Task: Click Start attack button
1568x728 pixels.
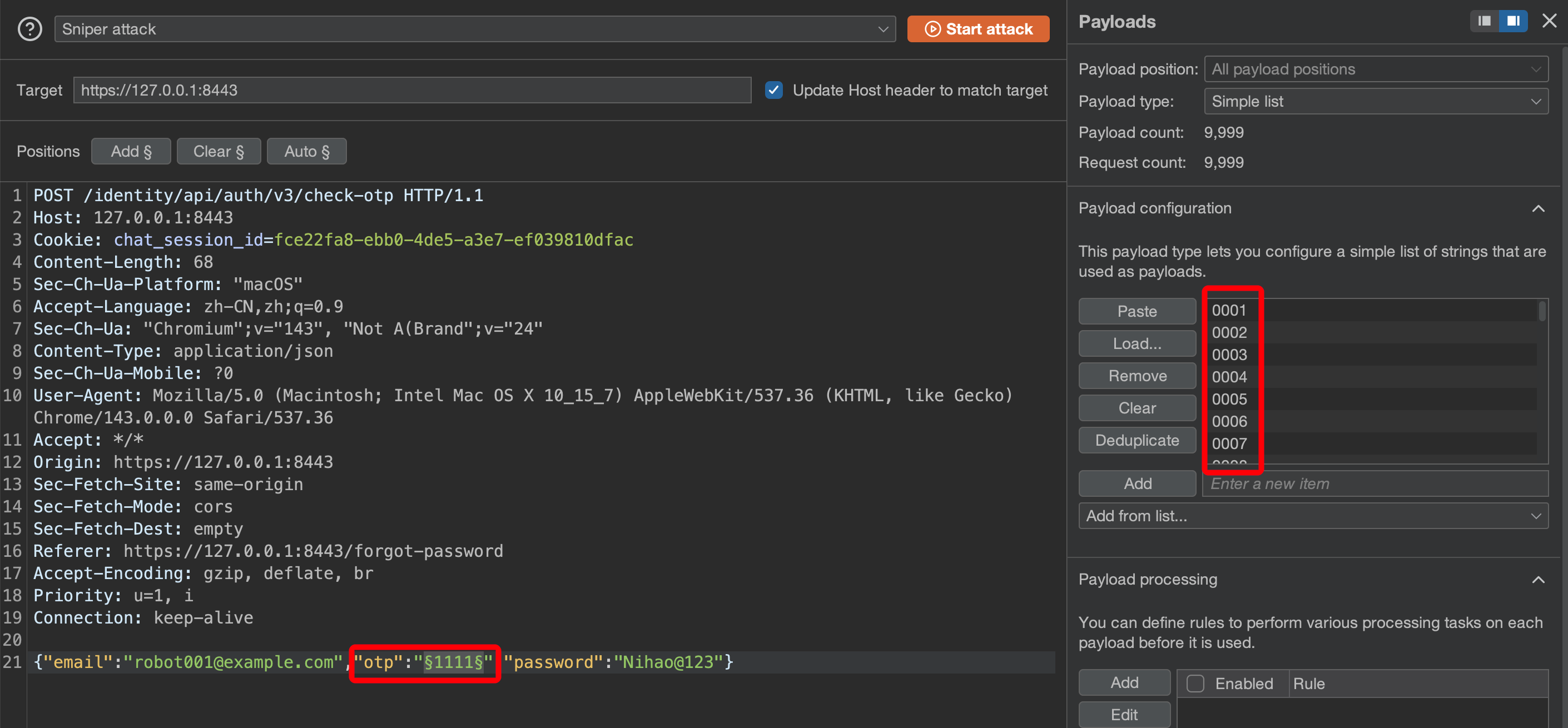Action: click(x=977, y=28)
